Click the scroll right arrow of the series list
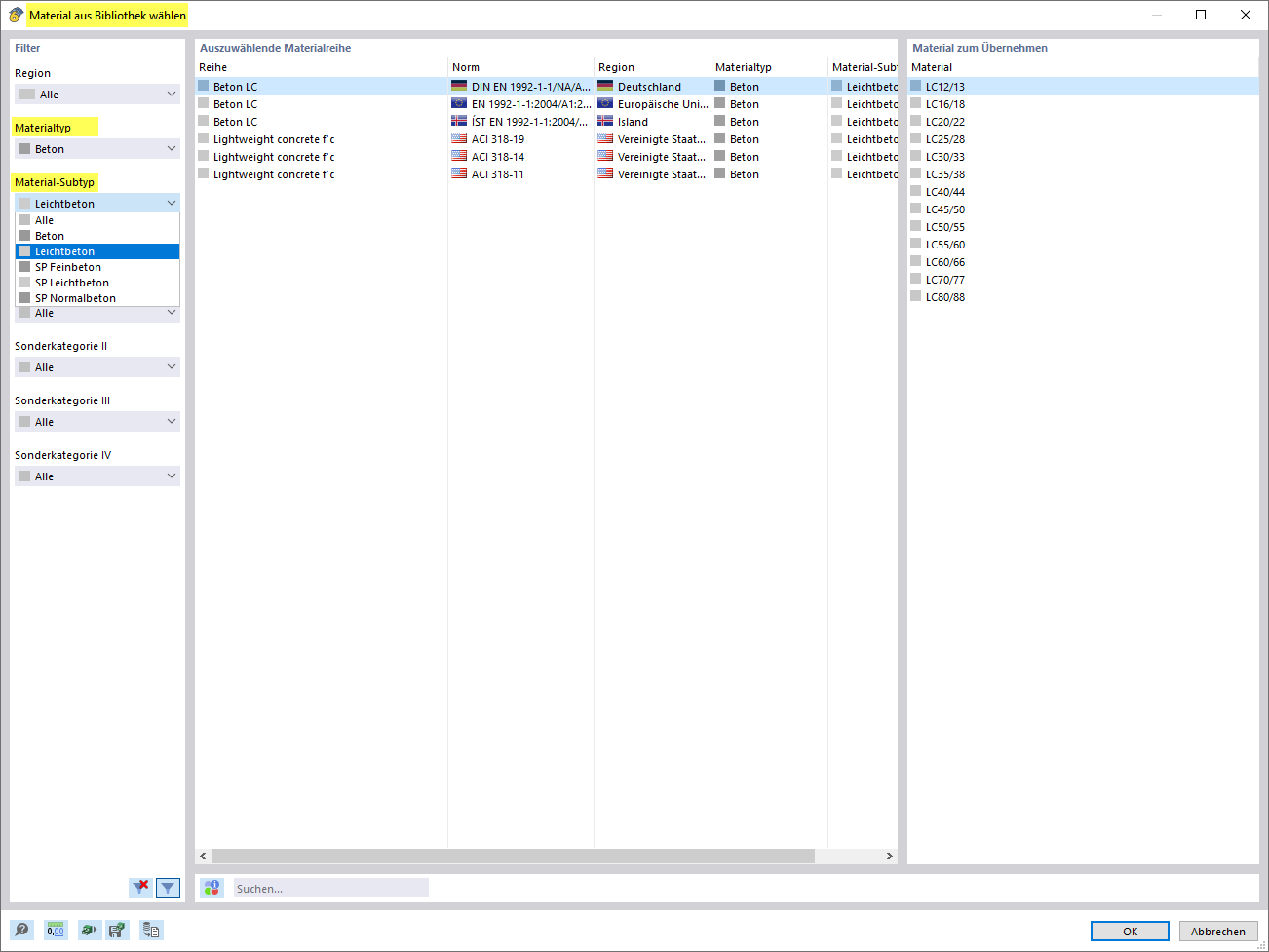The image size is (1269, 952). click(889, 856)
